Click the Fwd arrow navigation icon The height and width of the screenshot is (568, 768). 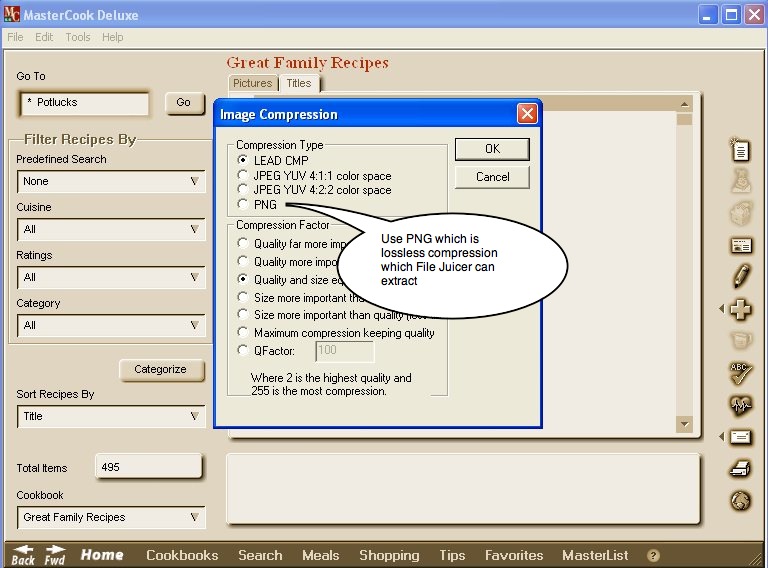[54, 555]
